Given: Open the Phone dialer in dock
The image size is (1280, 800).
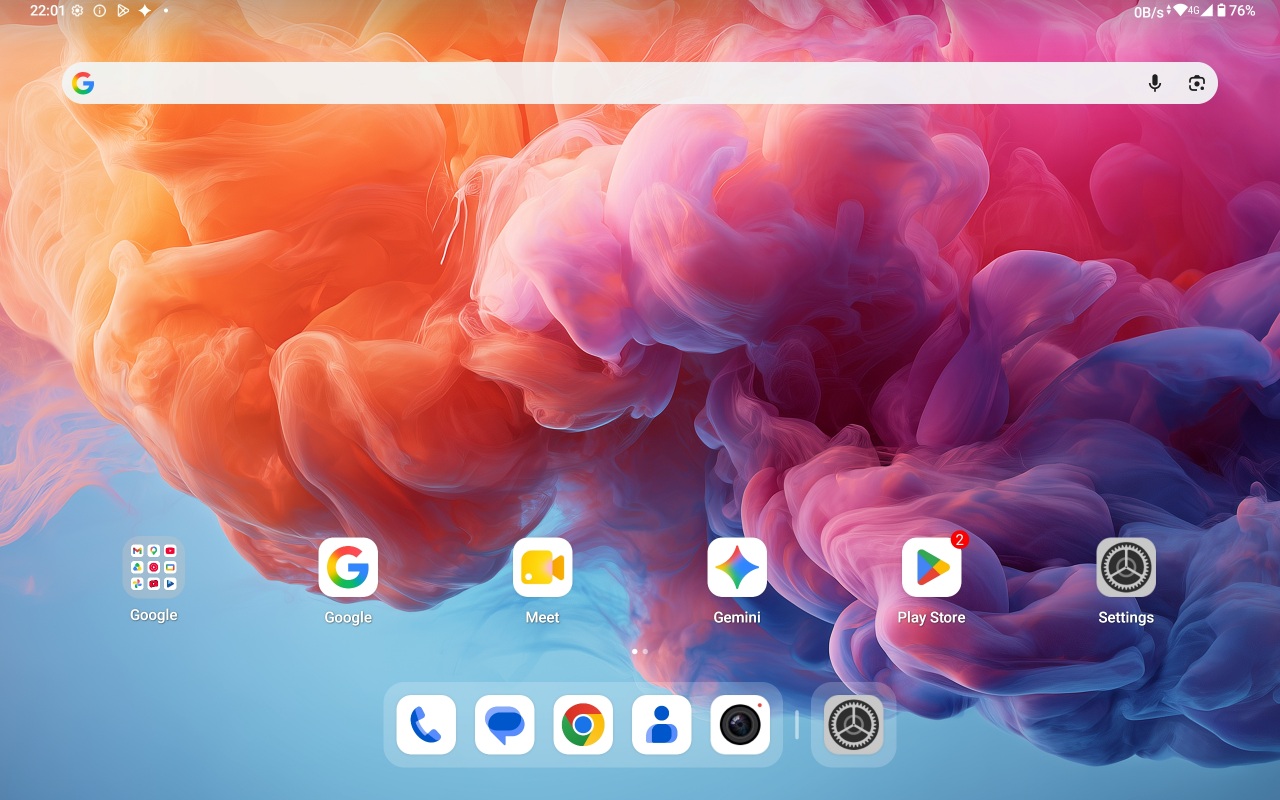Looking at the screenshot, I should 426,725.
